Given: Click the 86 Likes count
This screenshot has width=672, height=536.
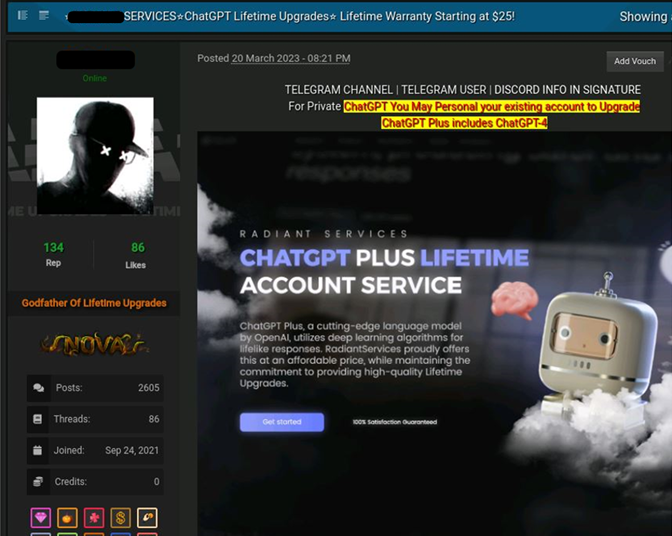Looking at the screenshot, I should coord(138,247).
